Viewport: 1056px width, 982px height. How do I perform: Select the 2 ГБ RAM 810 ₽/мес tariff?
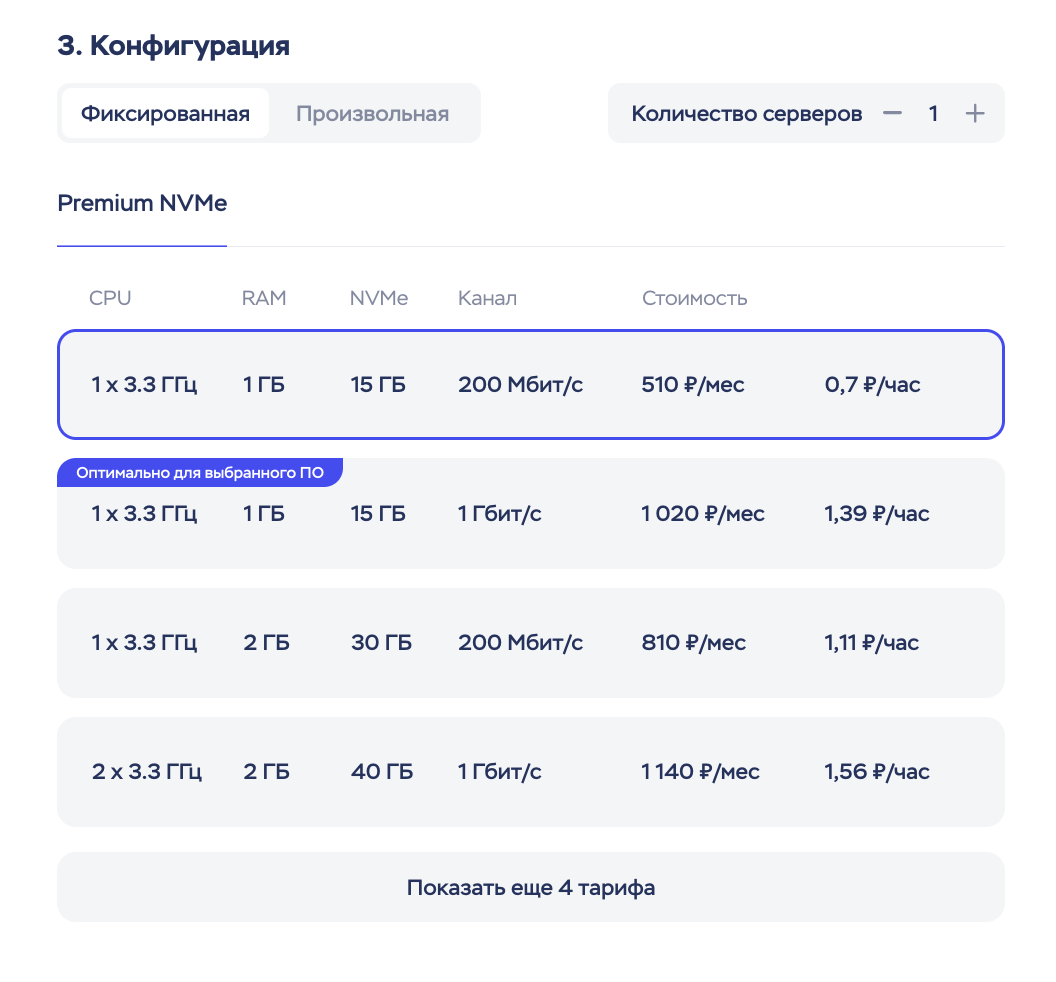click(x=531, y=642)
